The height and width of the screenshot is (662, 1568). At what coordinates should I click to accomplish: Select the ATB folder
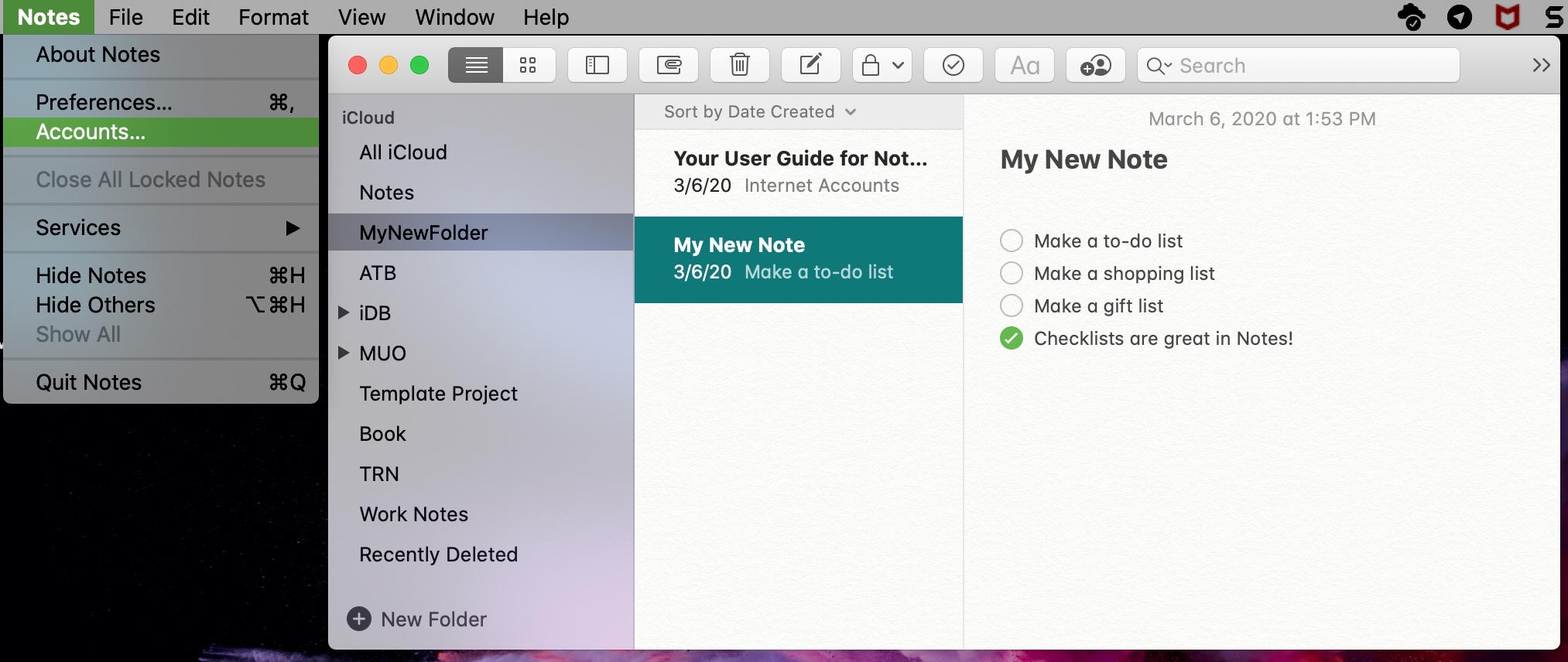click(x=481, y=273)
